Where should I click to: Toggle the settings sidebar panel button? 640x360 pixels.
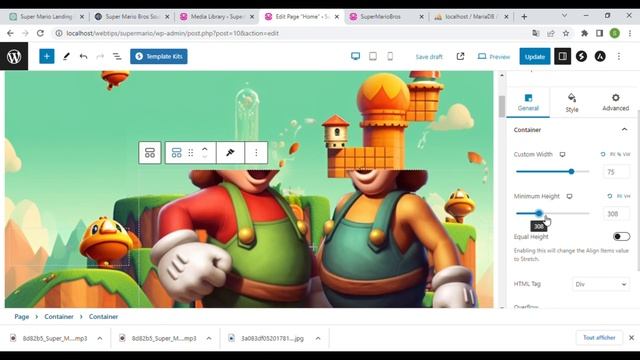click(x=562, y=56)
